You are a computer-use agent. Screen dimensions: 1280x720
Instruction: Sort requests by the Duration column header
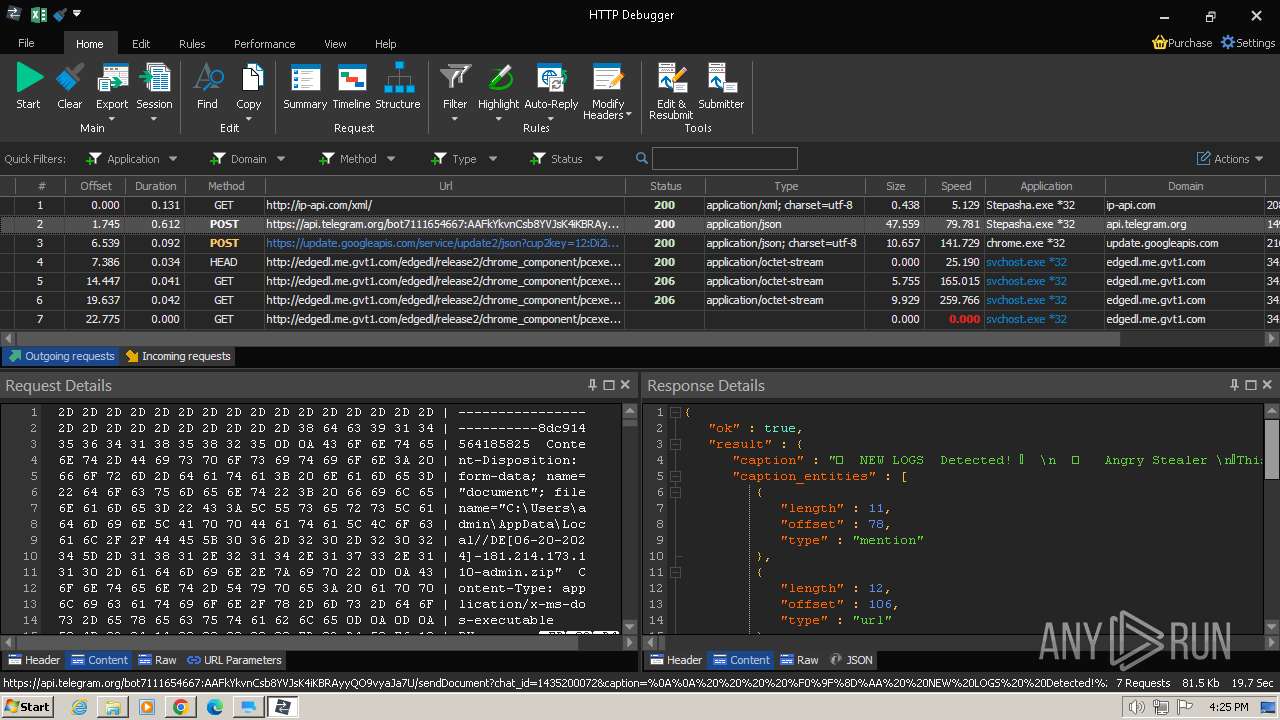coord(155,186)
